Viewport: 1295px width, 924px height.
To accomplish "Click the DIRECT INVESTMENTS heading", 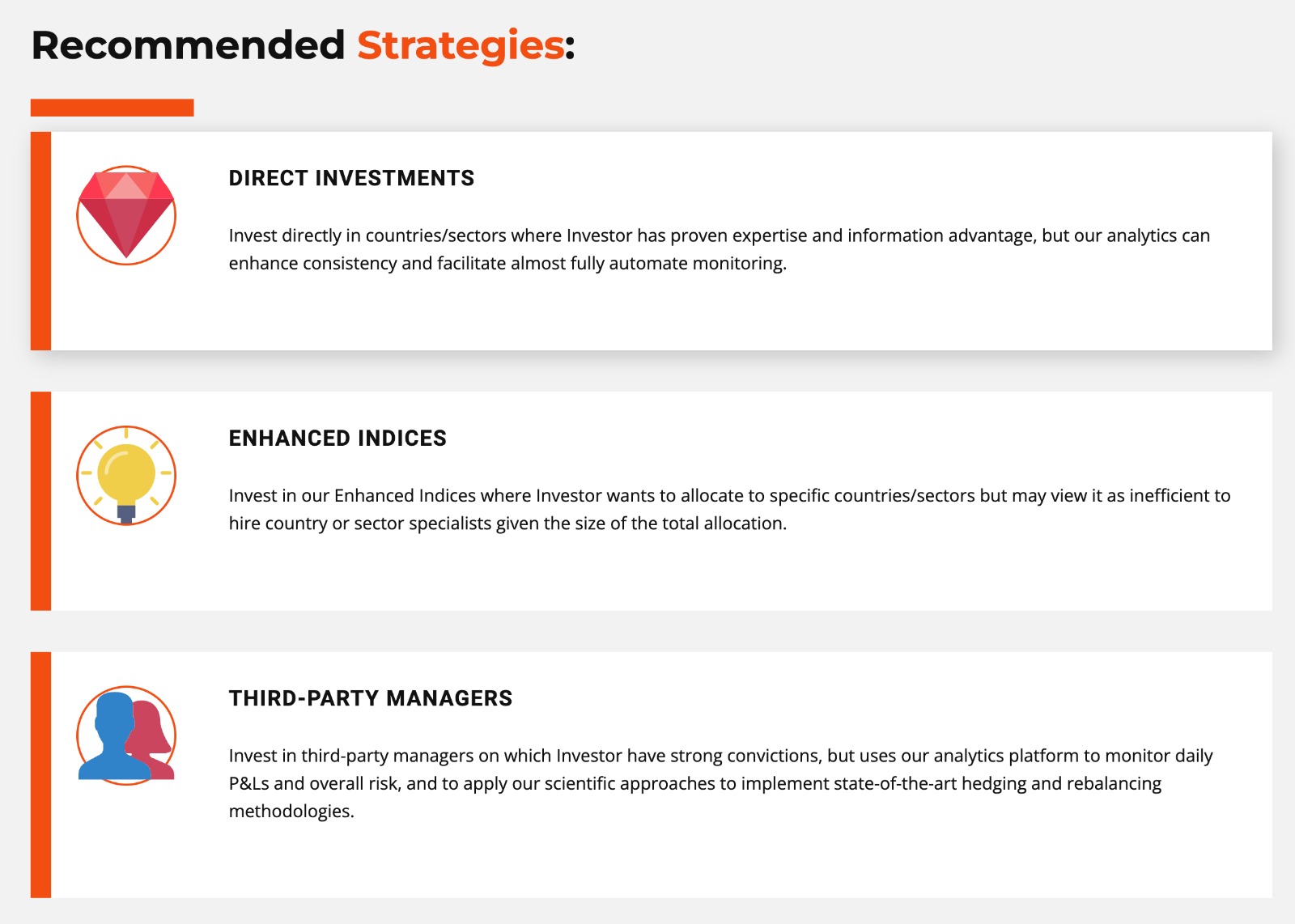I will point(351,178).
